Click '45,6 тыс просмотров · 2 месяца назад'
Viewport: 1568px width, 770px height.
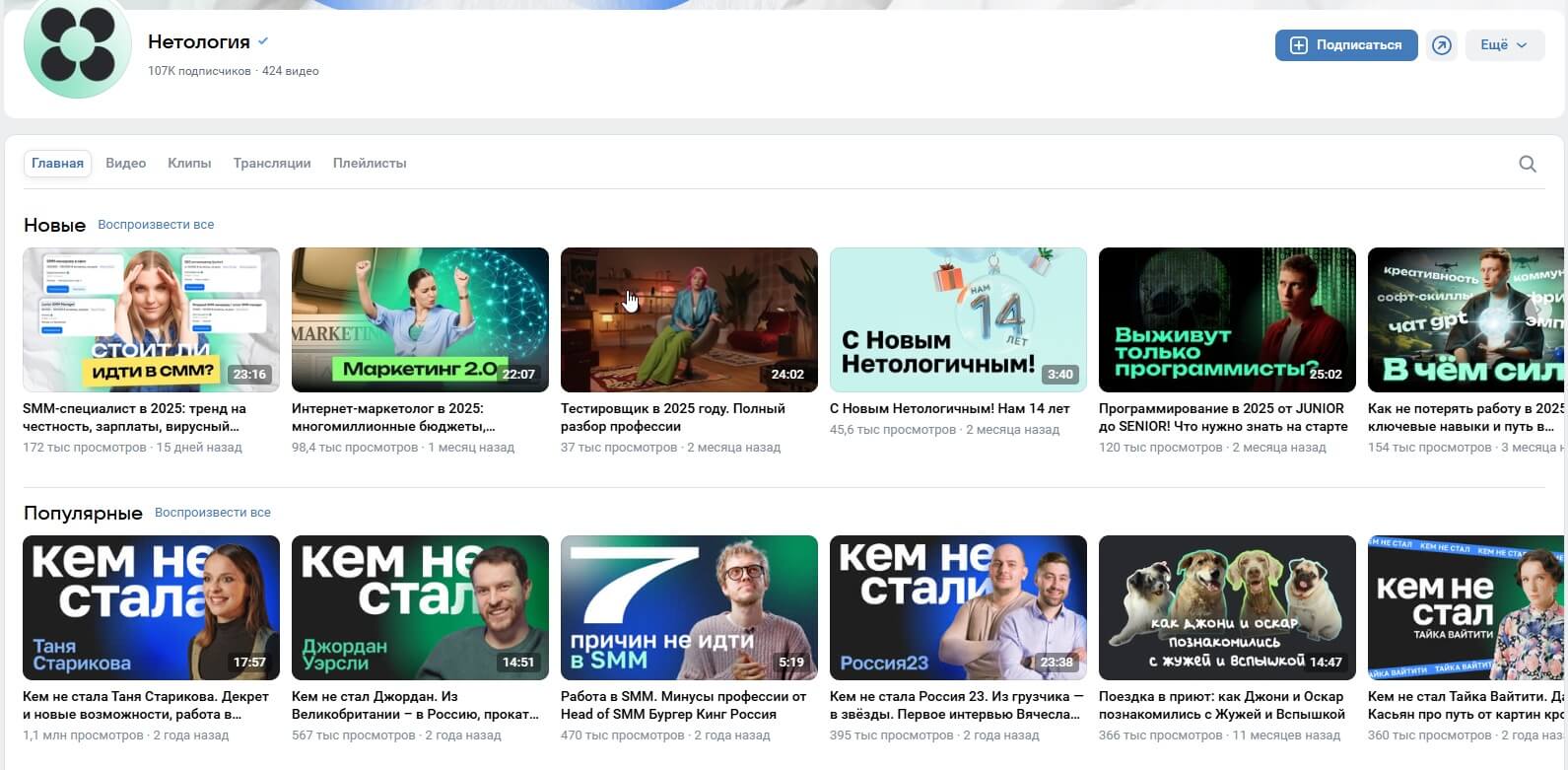point(944,430)
